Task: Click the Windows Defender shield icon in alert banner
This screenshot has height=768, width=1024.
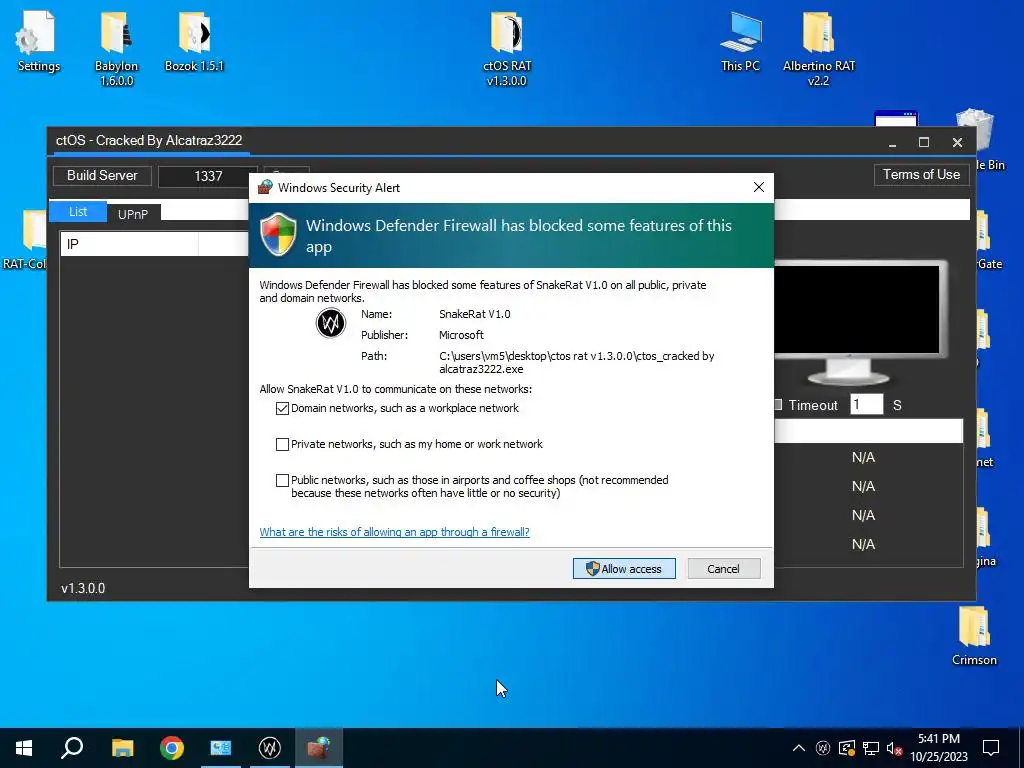Action: (278, 234)
